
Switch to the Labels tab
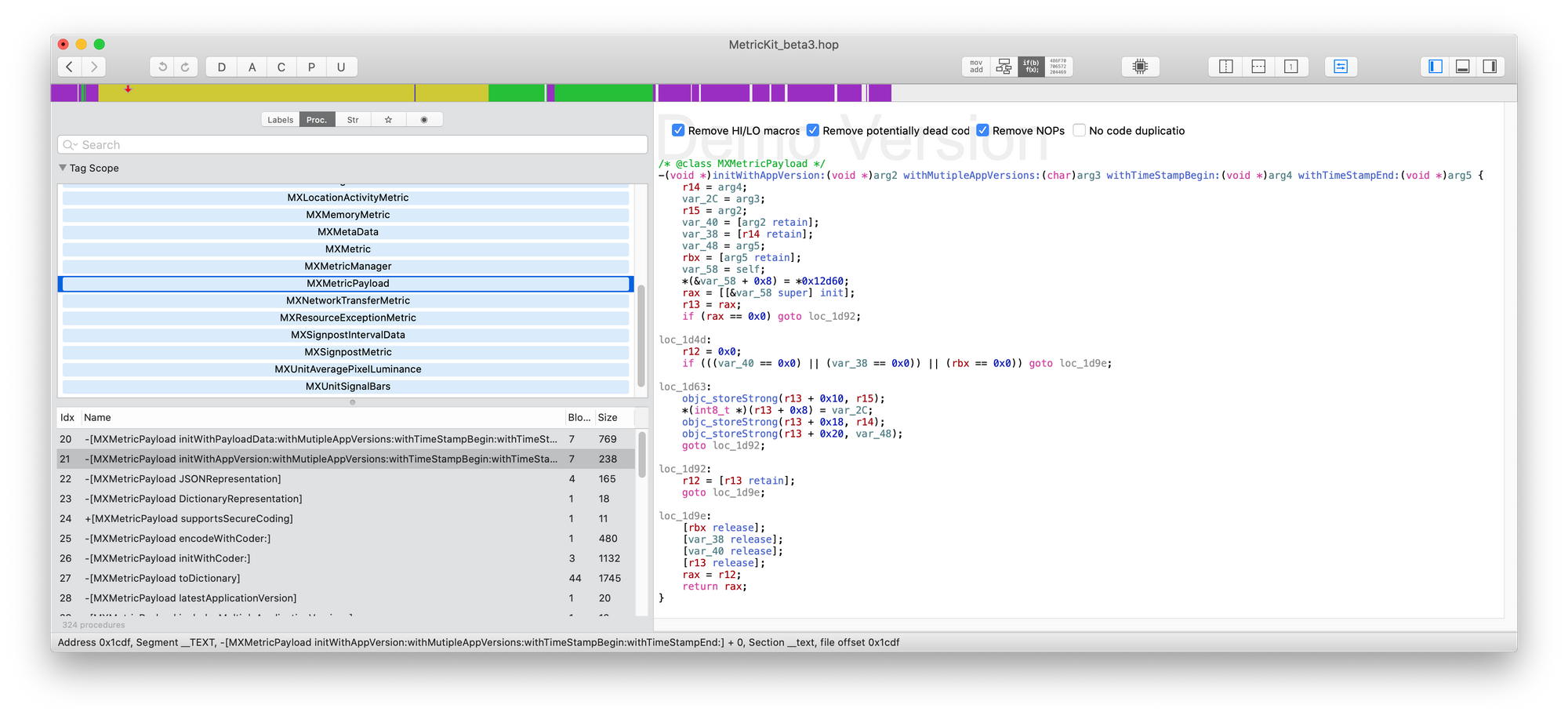pos(280,120)
